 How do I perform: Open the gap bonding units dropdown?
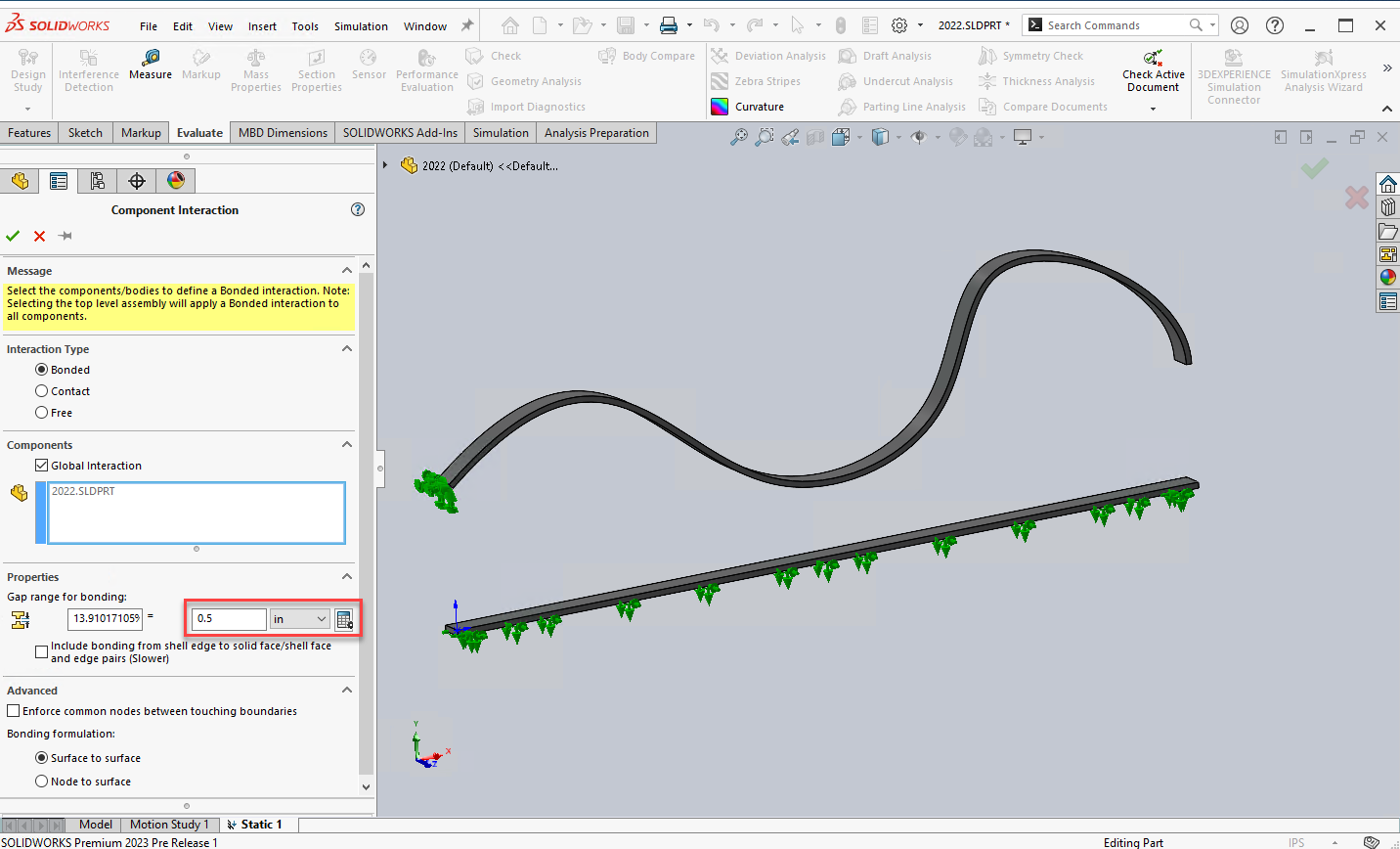299,618
